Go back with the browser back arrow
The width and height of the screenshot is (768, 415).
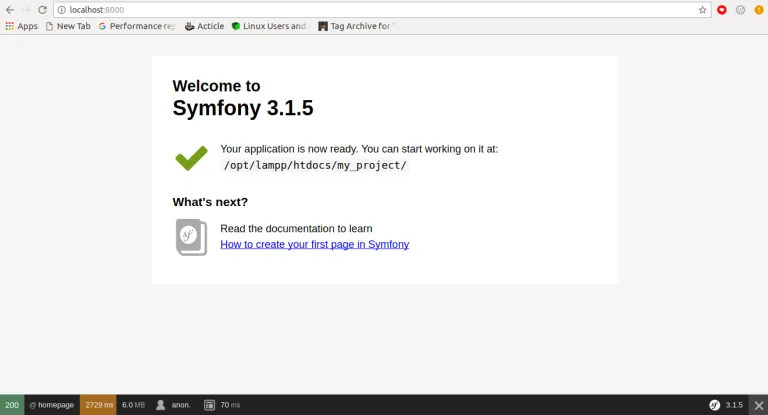tap(10, 10)
